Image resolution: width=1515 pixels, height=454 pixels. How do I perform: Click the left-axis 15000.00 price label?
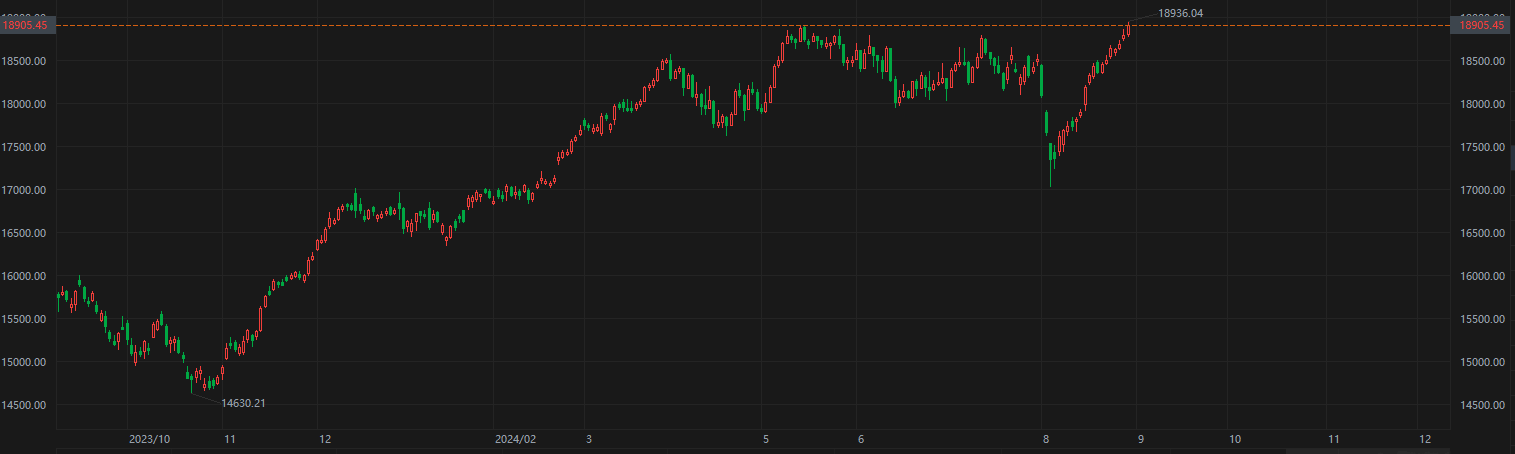coord(26,362)
